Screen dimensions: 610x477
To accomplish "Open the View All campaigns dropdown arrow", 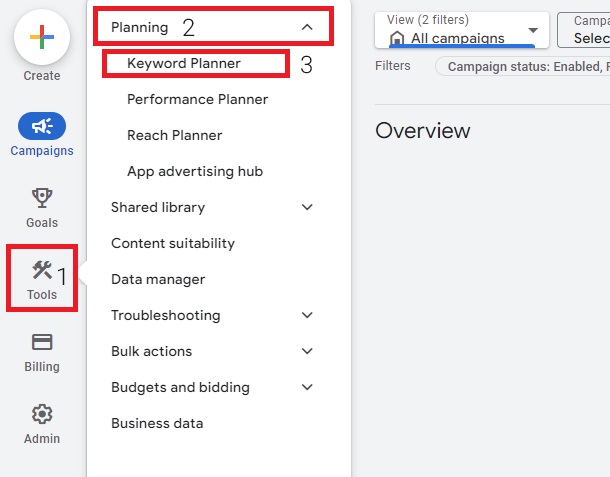I will [x=533, y=30].
